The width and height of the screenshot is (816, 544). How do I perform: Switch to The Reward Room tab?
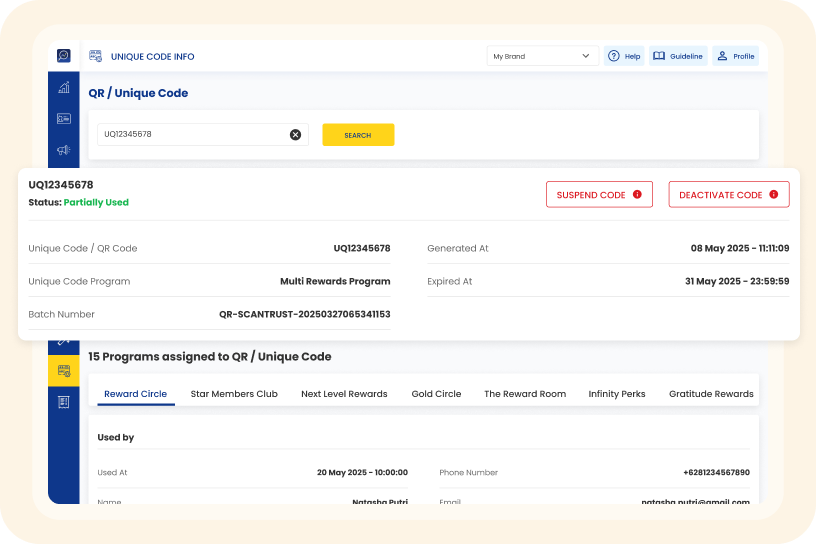[525, 394]
